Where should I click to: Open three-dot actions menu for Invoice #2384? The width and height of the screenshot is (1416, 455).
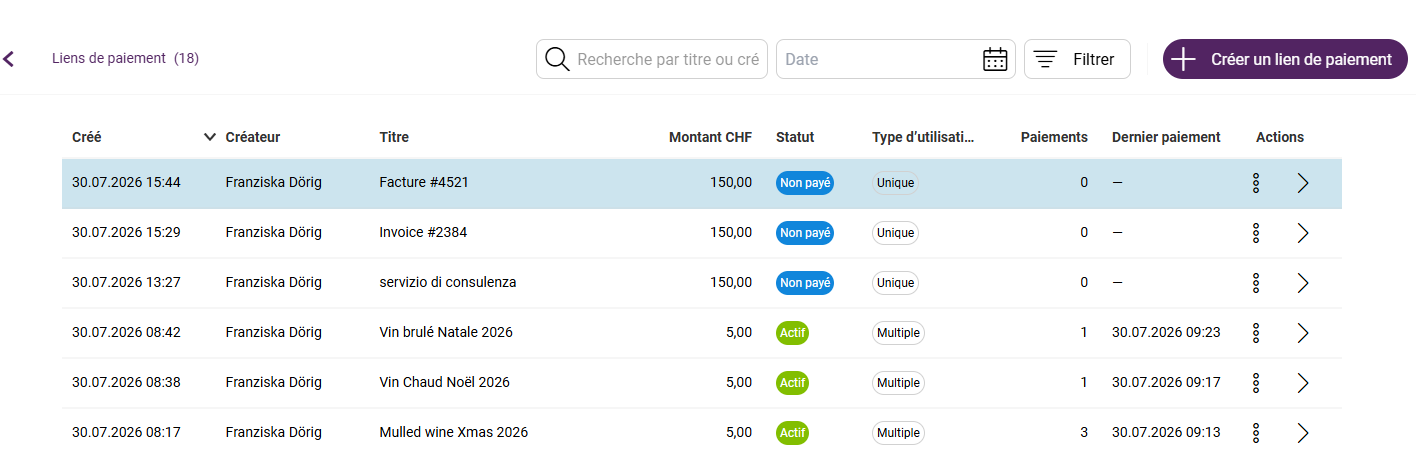pos(1256,233)
